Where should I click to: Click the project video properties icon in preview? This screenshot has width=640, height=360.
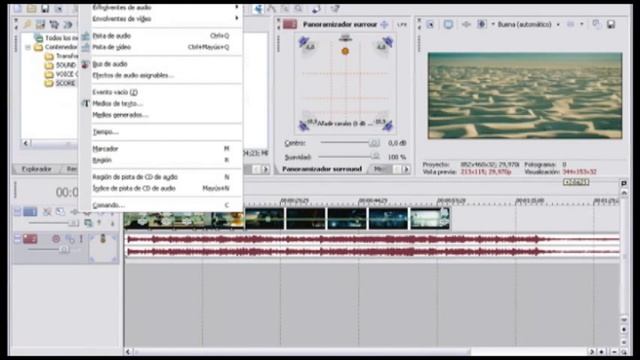pyautogui.click(x=430, y=25)
